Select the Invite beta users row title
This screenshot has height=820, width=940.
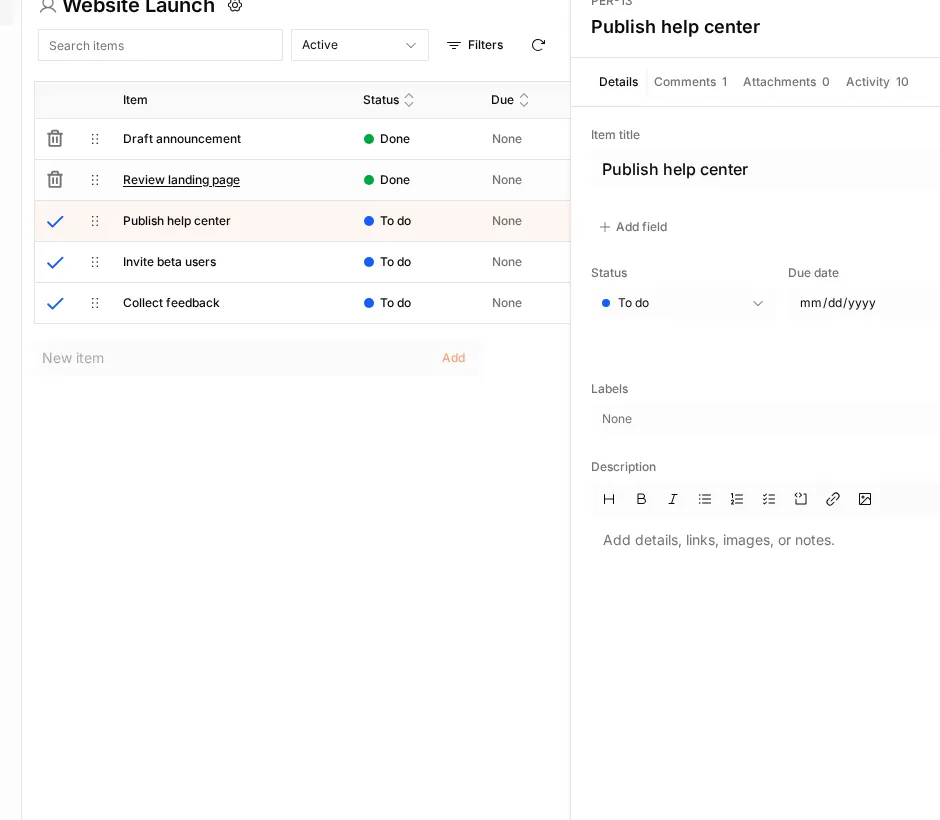pos(169,262)
